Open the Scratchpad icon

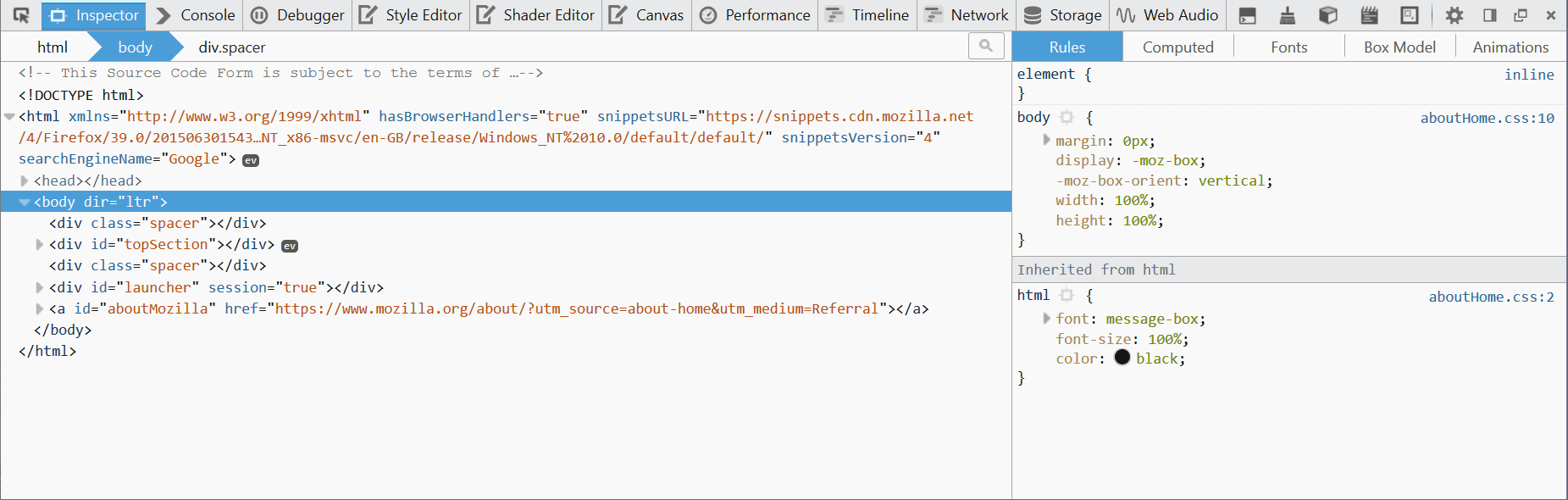[x=1369, y=15]
